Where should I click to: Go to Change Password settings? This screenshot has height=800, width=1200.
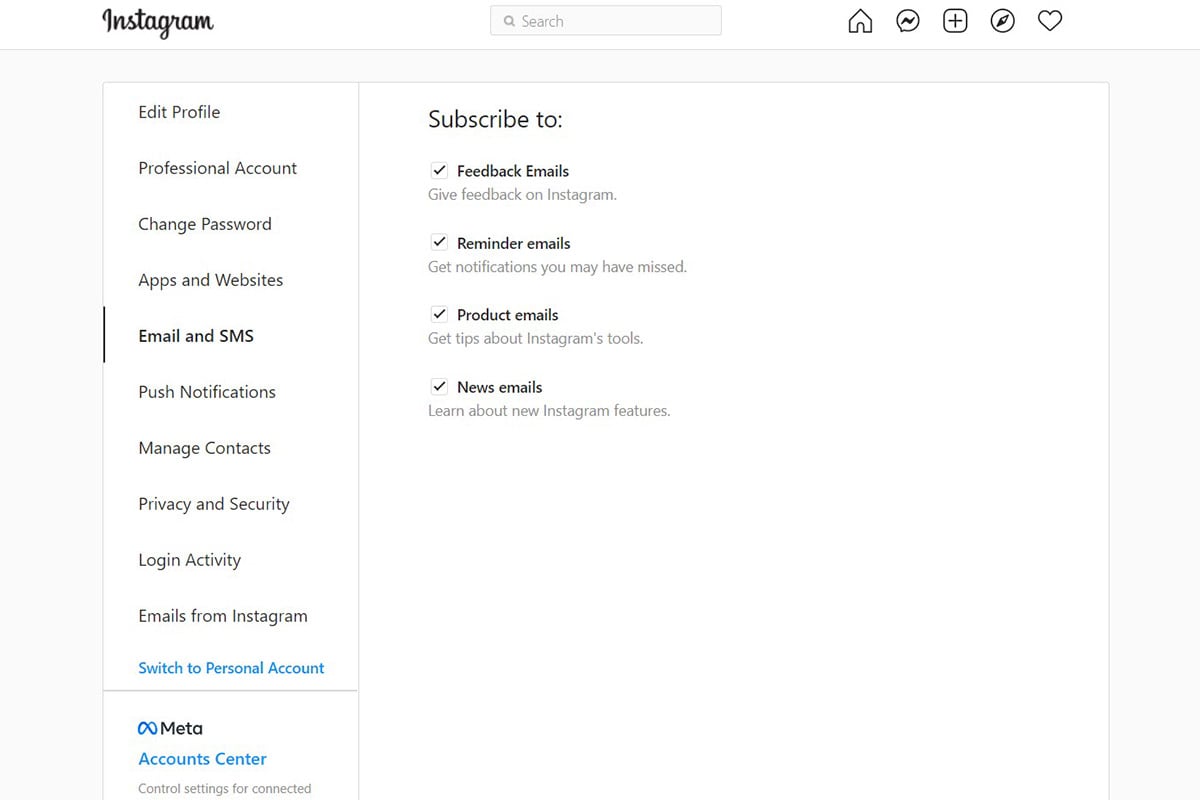click(205, 224)
